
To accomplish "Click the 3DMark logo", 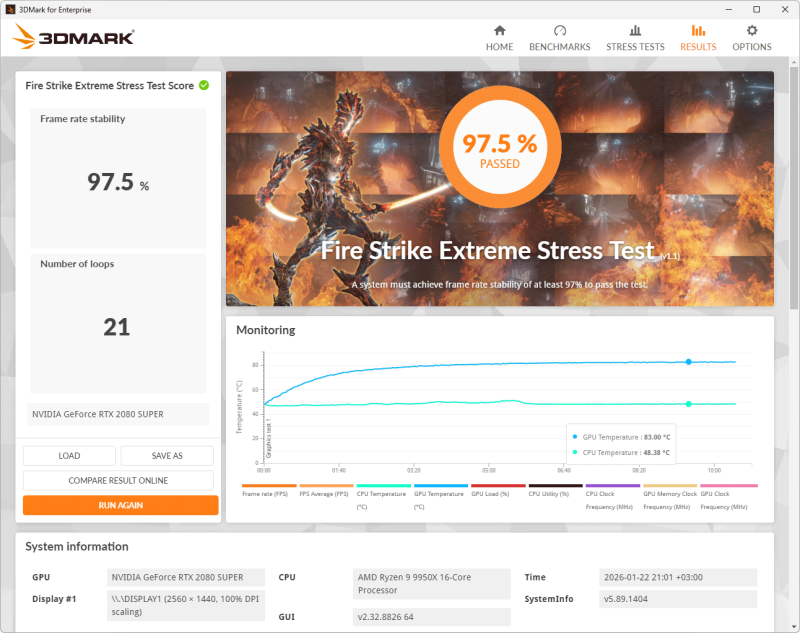I will click(x=73, y=38).
